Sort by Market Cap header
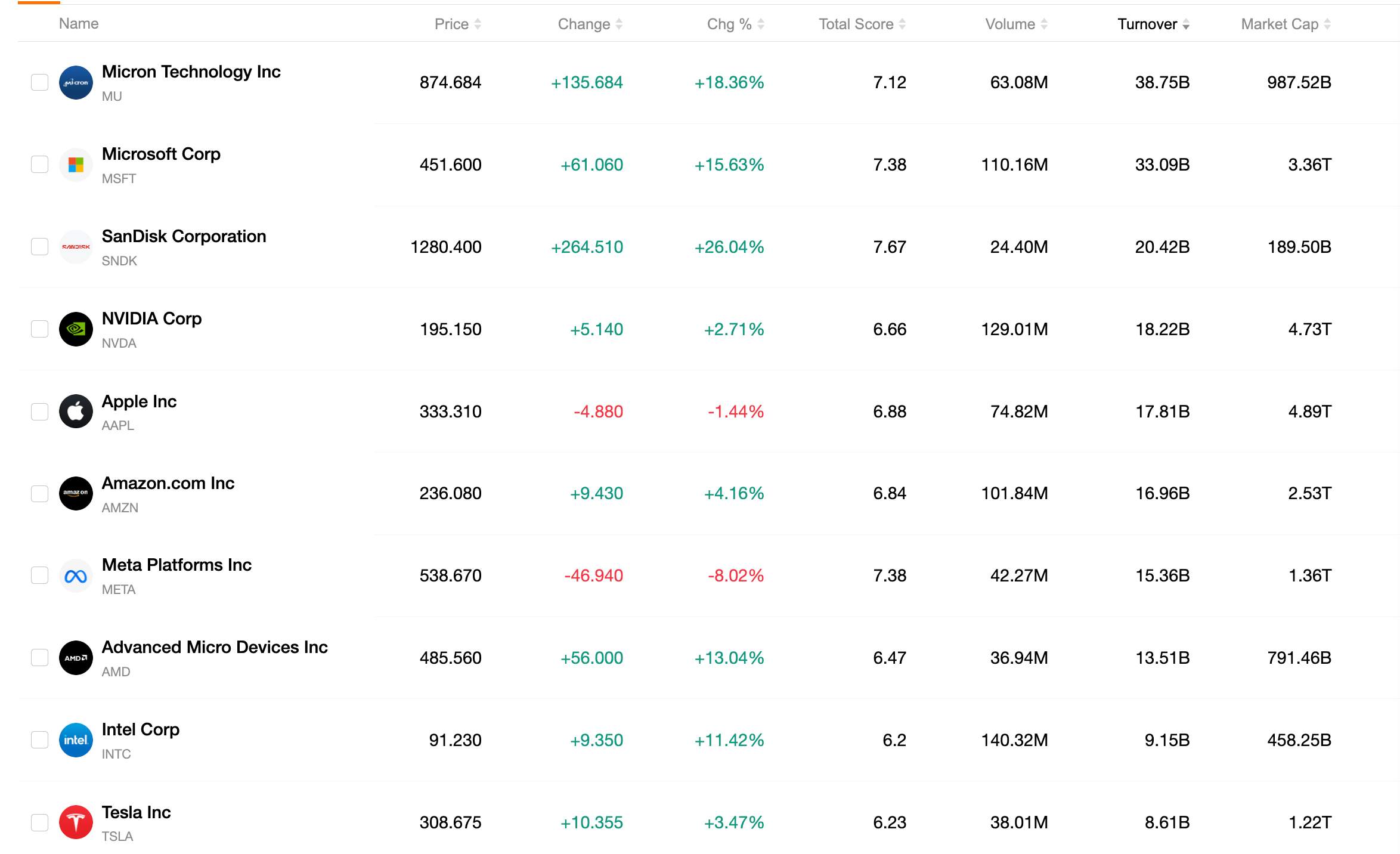The width and height of the screenshot is (1400, 854). click(x=1286, y=24)
